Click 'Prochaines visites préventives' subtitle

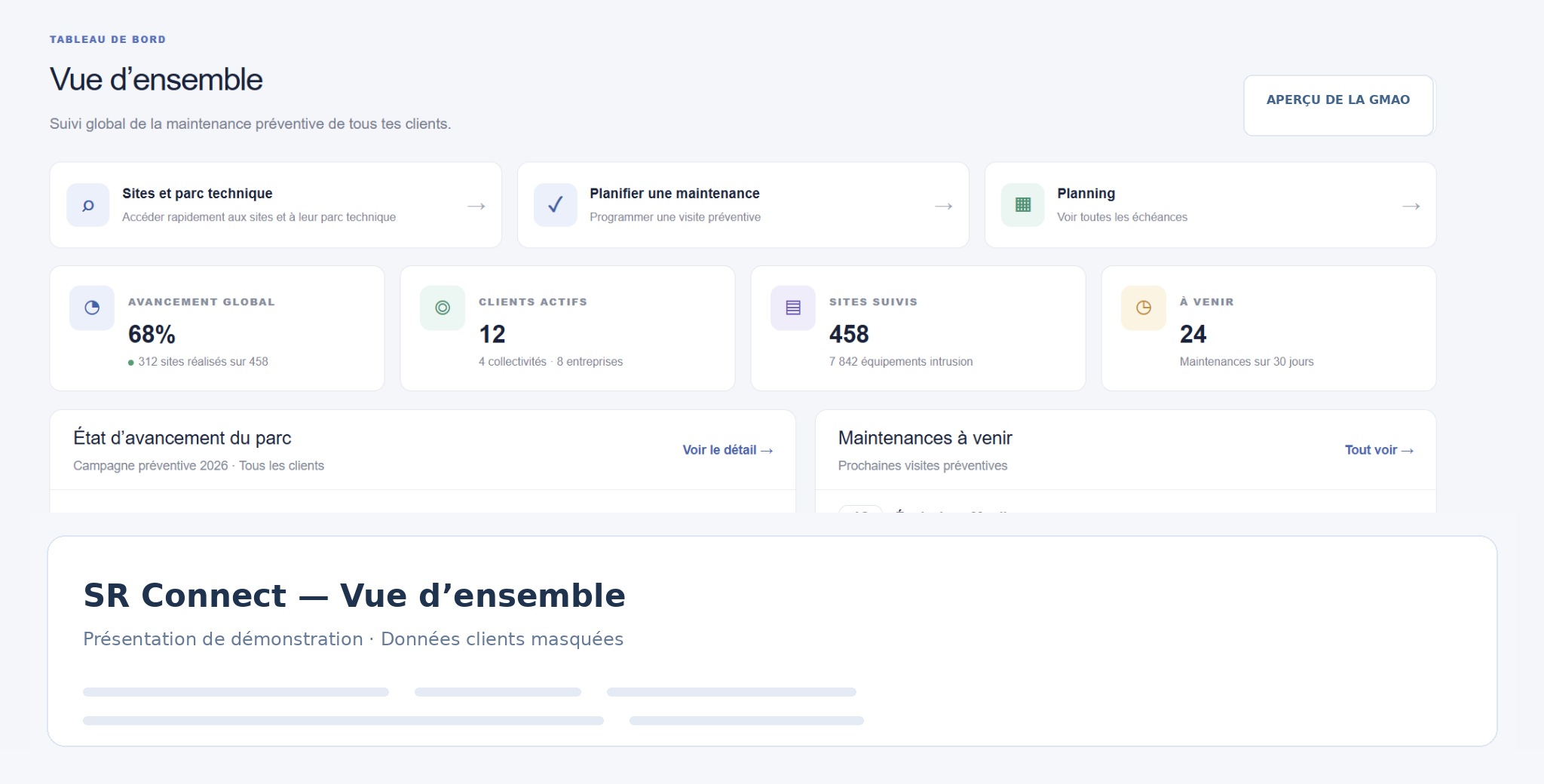(923, 466)
